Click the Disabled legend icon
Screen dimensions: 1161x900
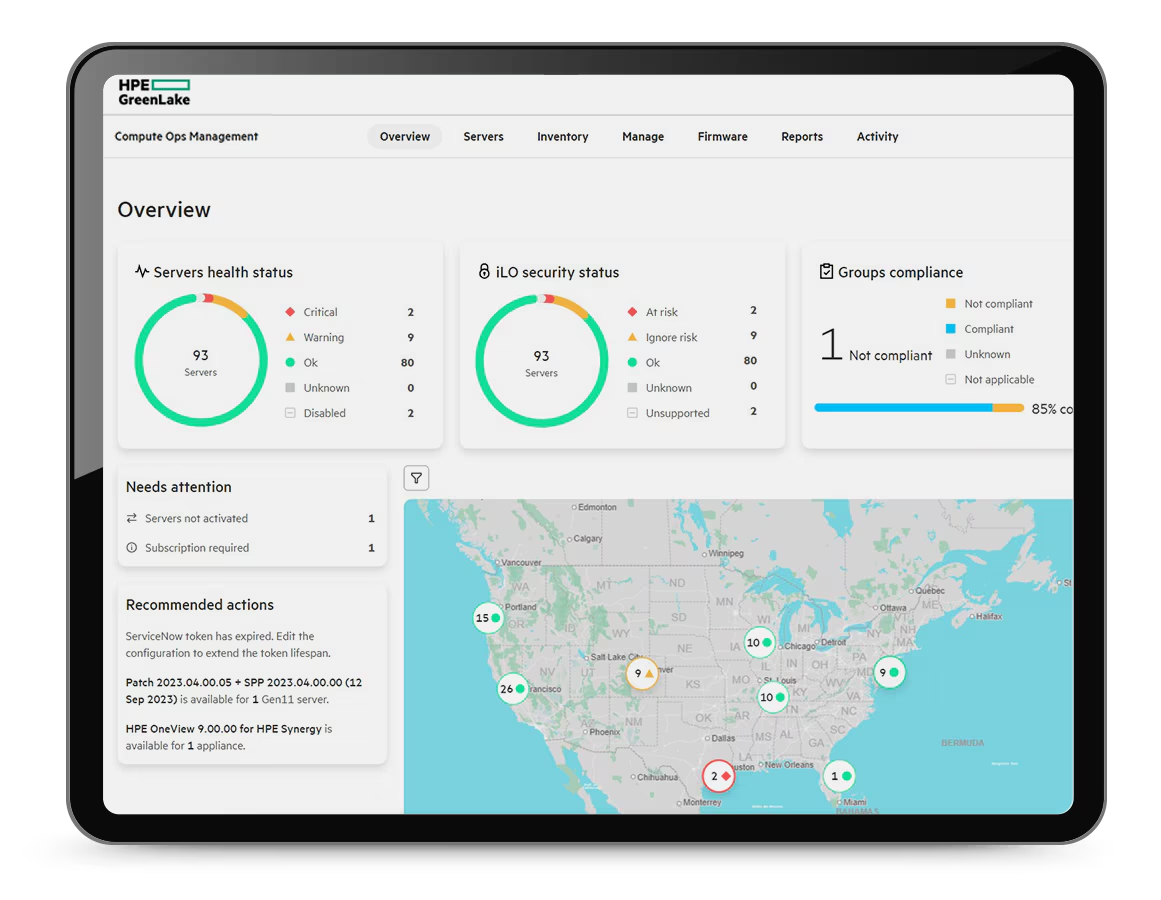(x=290, y=412)
